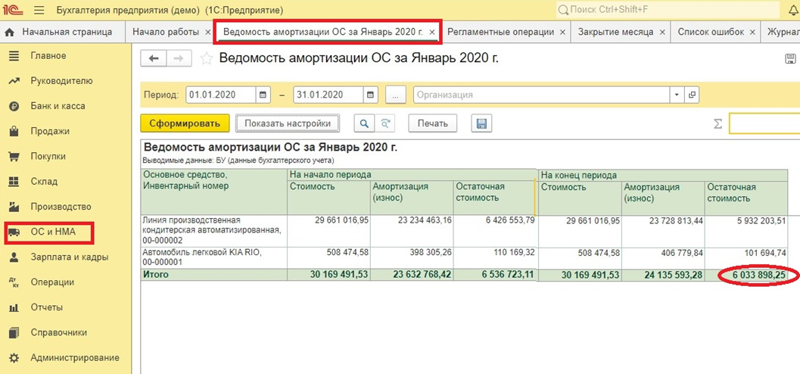Open period selection with the ... button
The height and width of the screenshot is (374, 800).
(x=395, y=95)
